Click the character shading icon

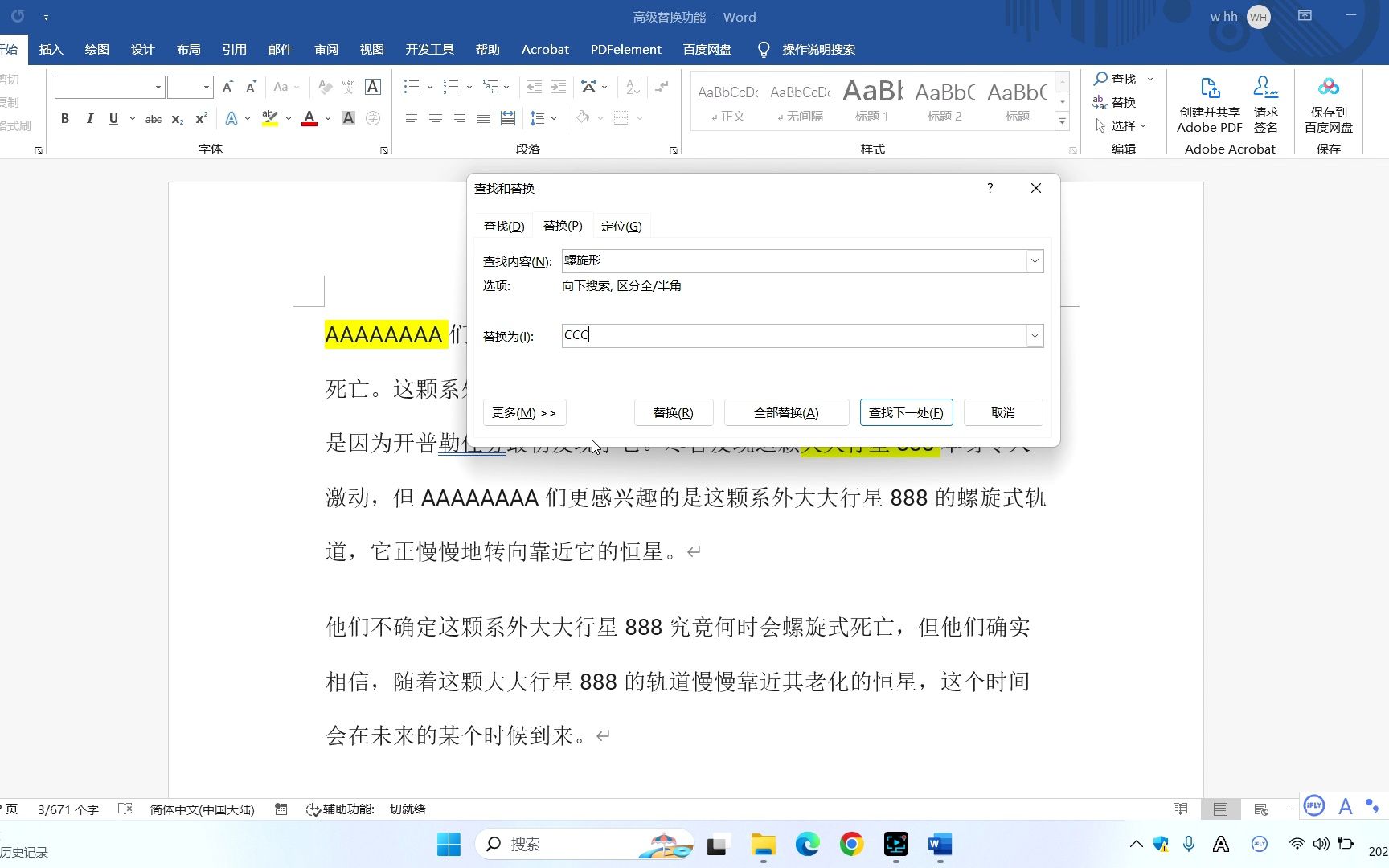click(348, 119)
